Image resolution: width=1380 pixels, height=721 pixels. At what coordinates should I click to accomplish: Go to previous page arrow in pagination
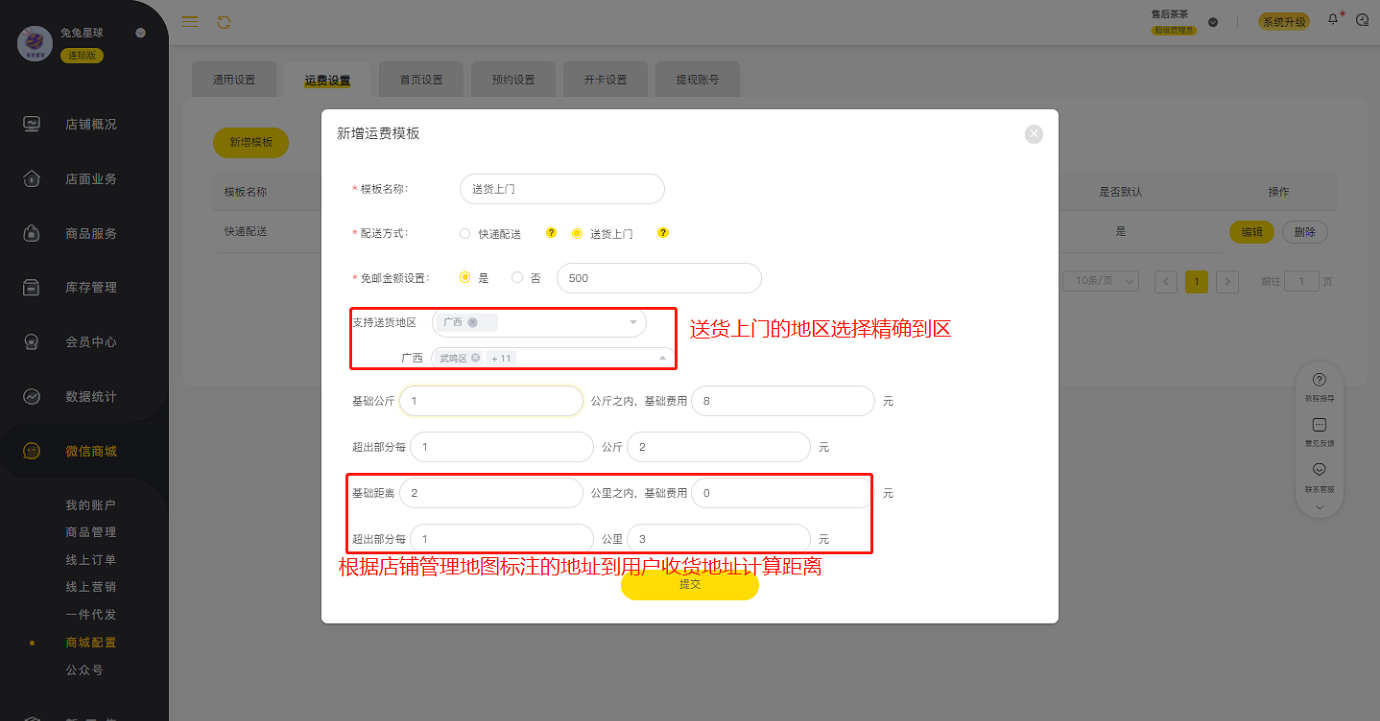pos(1166,282)
